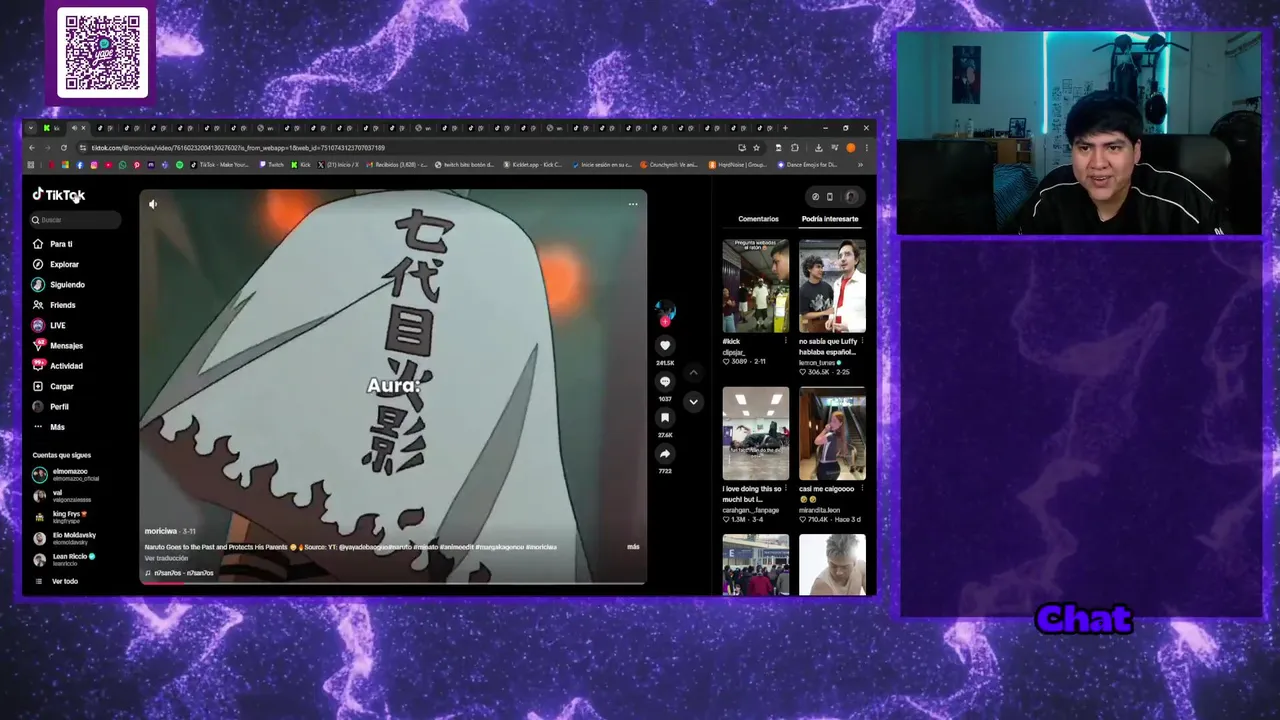This screenshot has width=1280, height=720.
Task: Click the header coin icon
Action: pyautogui.click(x=815, y=197)
